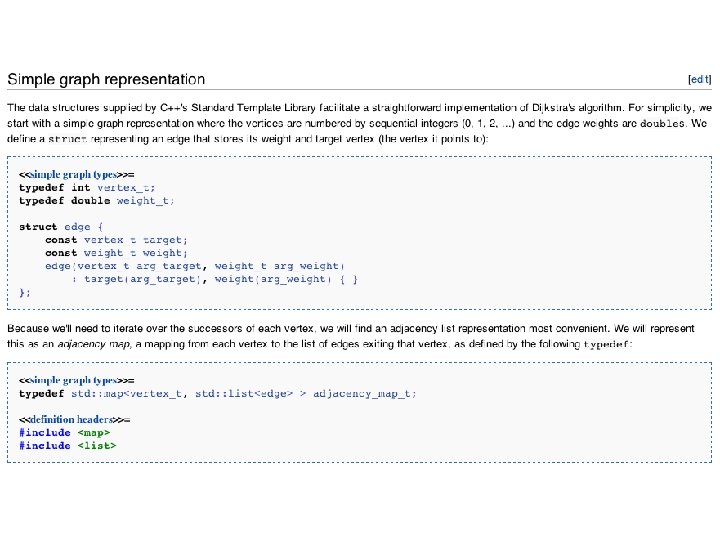Screen dimensions: 720x540
Task: Click the monospace "typedef" ending the second paragraph
Action: [607, 344]
